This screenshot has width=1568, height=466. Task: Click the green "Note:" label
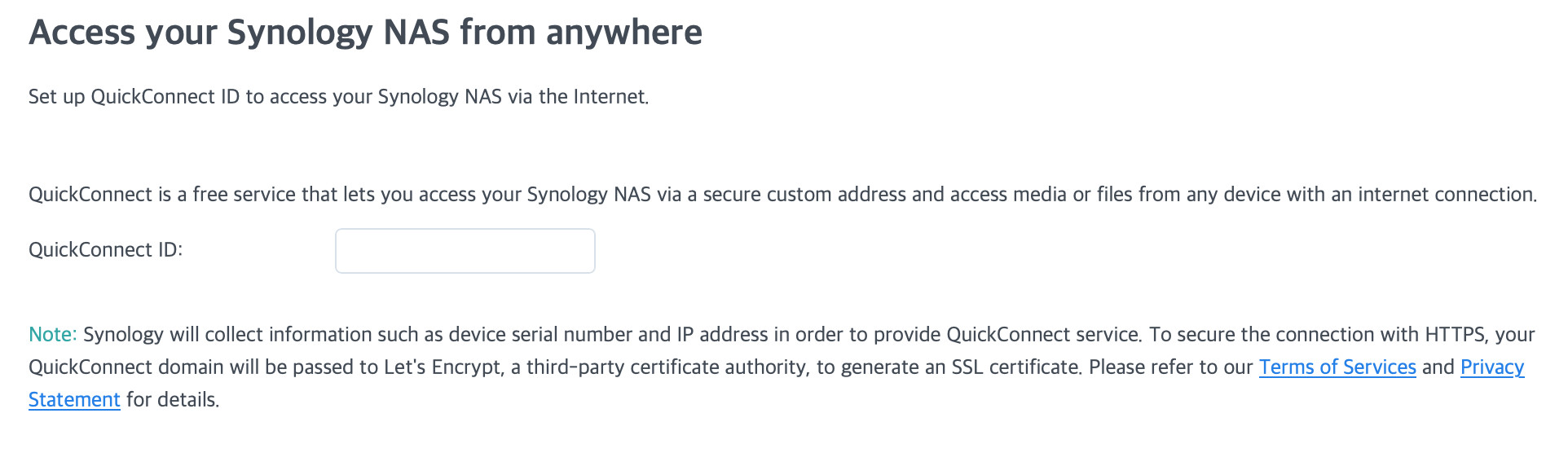[x=52, y=335]
